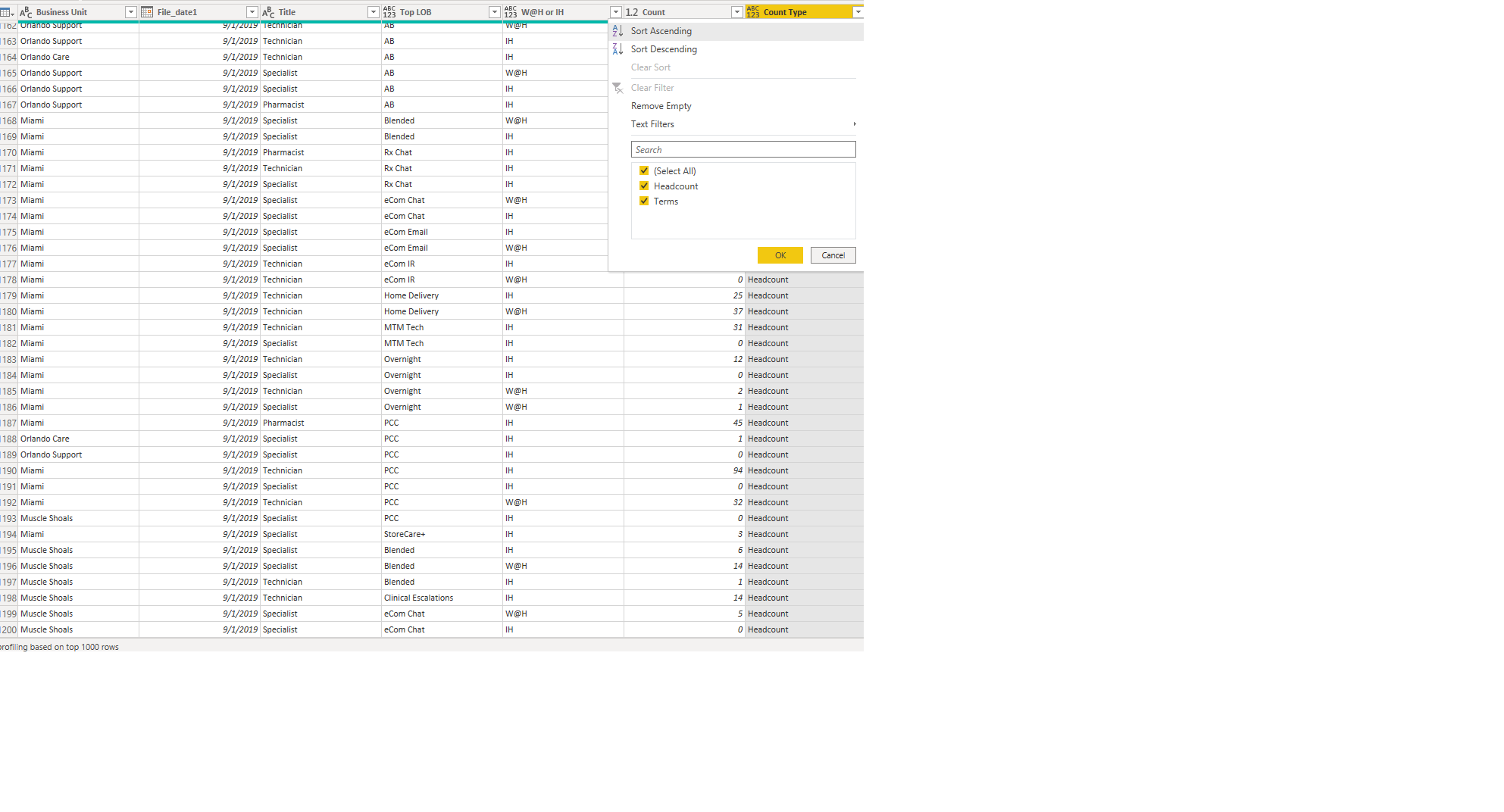The height and width of the screenshot is (812, 1504).
Task: Click the text data type icon for Title column
Action: tap(268, 12)
